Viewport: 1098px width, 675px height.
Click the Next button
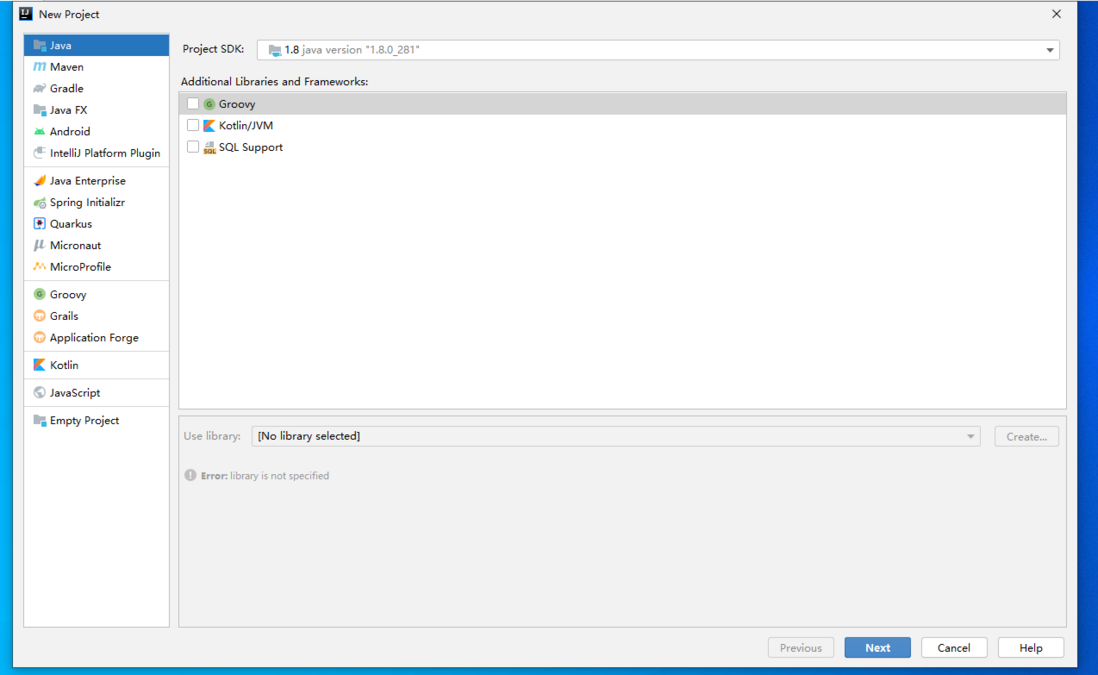click(877, 648)
